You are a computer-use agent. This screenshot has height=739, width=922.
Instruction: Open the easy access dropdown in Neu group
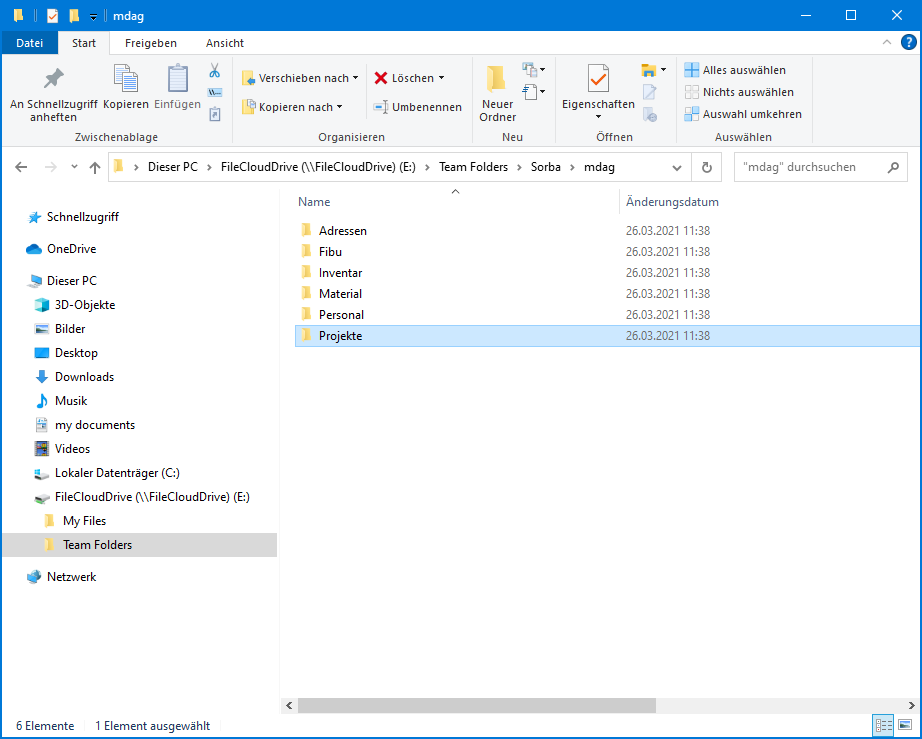pos(533,92)
